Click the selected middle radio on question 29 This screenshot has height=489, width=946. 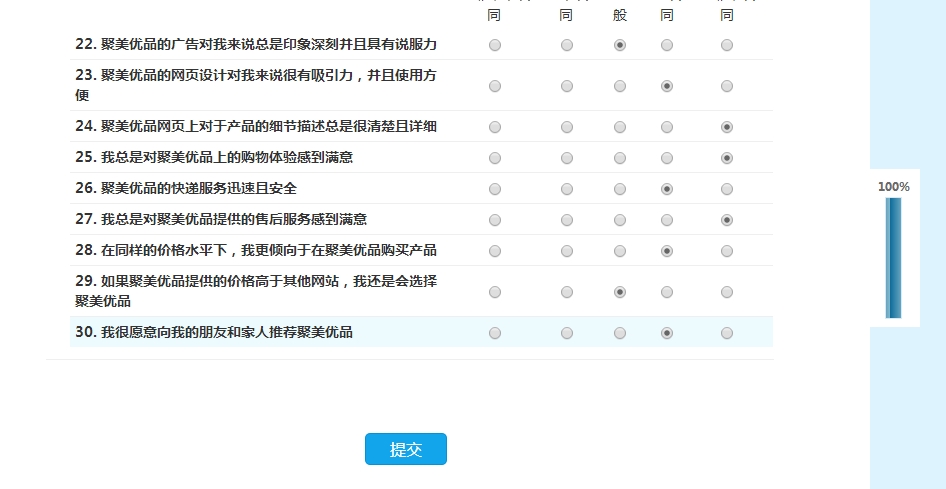tap(620, 292)
